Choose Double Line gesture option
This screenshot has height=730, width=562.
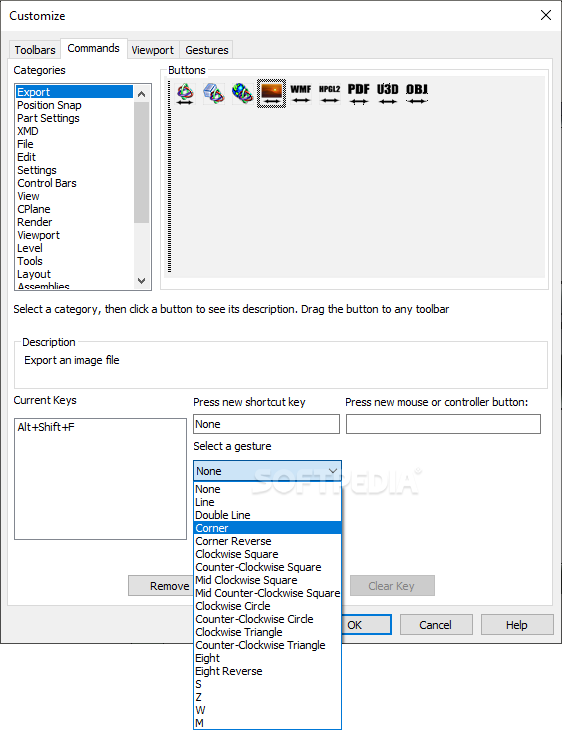click(267, 515)
